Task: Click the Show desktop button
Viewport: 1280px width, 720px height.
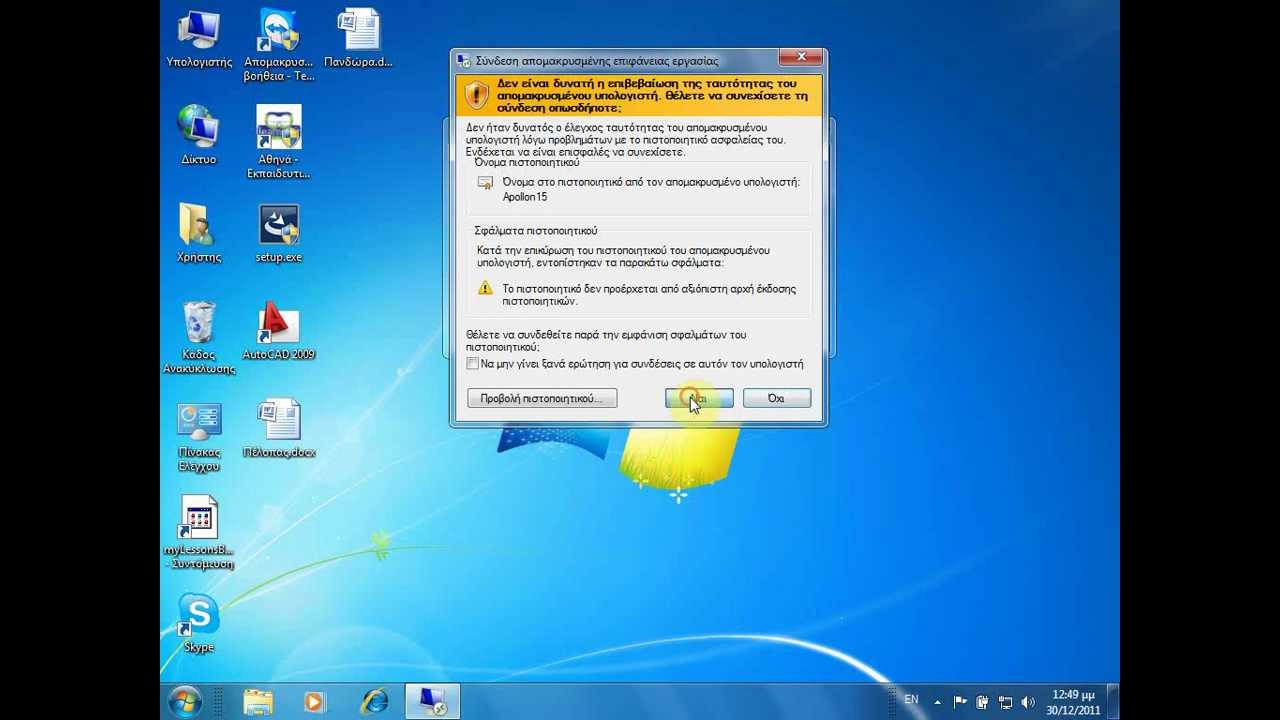Action: (x=1113, y=702)
